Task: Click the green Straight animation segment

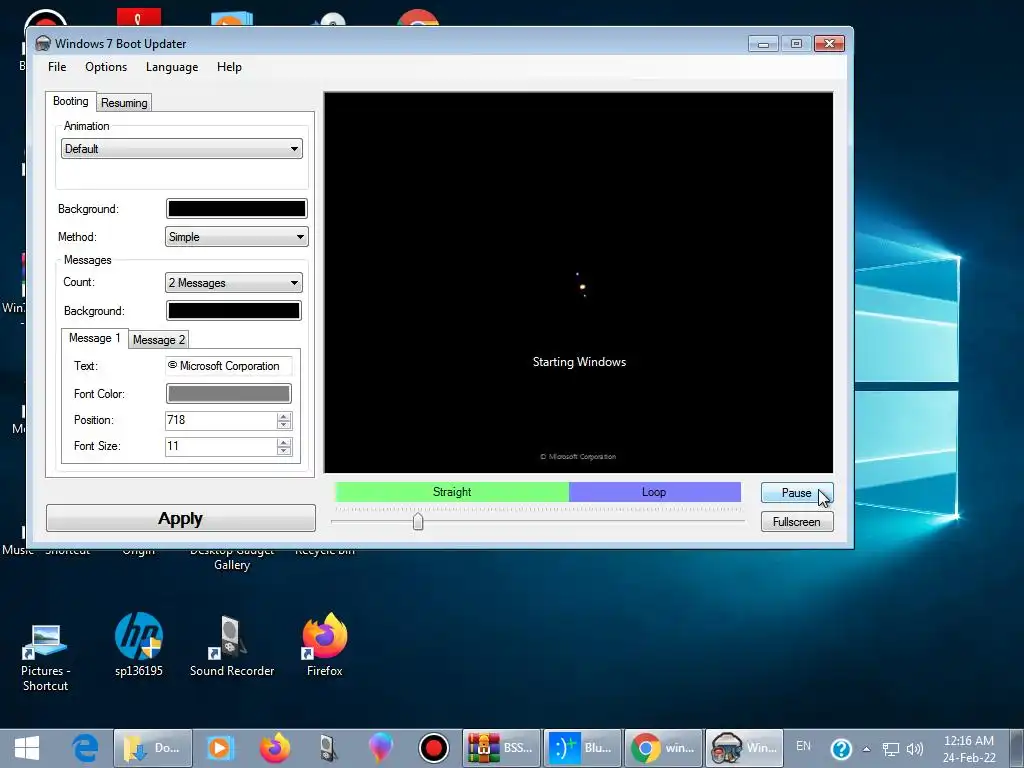Action: [452, 492]
